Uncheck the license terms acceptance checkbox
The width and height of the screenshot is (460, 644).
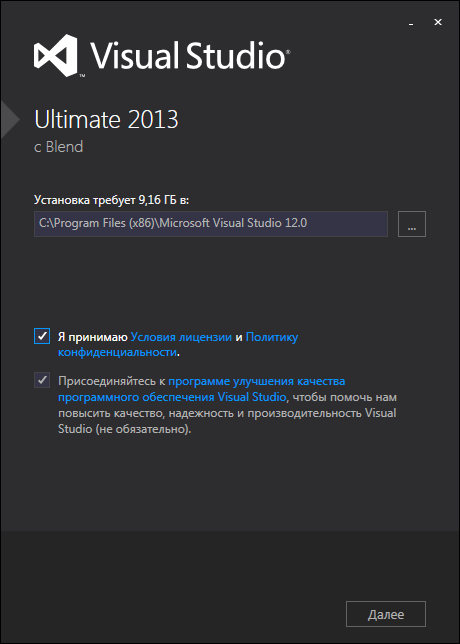(42, 336)
